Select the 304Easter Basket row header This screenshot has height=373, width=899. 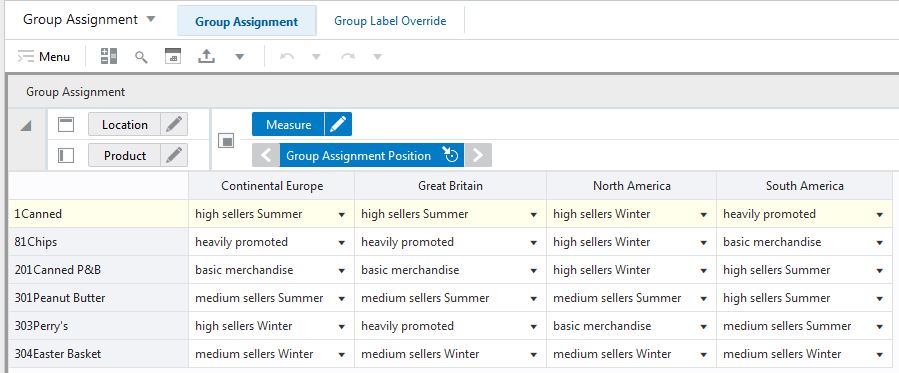(98, 354)
